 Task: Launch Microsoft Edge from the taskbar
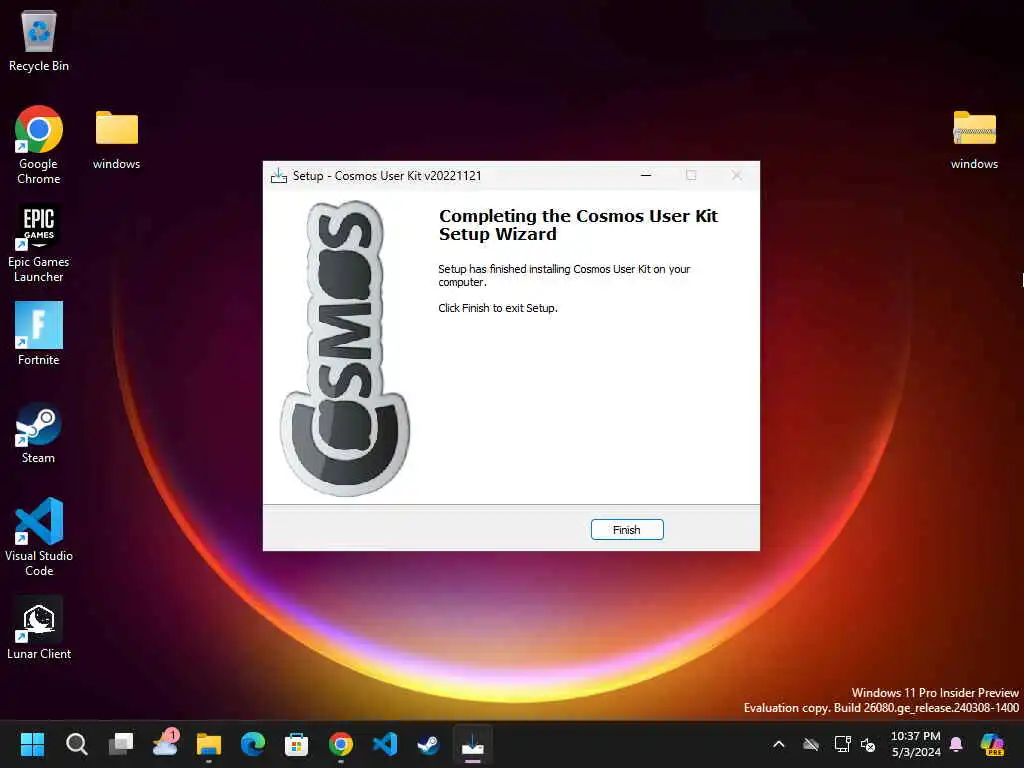click(253, 744)
